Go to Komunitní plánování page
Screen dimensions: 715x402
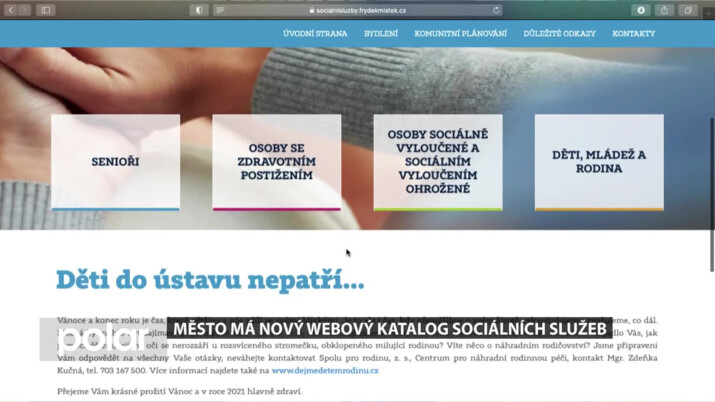460,33
